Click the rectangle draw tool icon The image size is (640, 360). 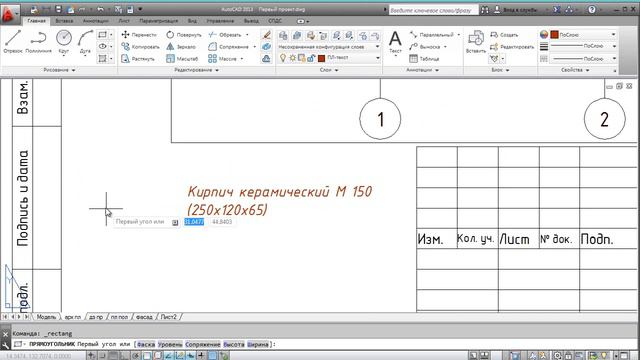[x=102, y=35]
